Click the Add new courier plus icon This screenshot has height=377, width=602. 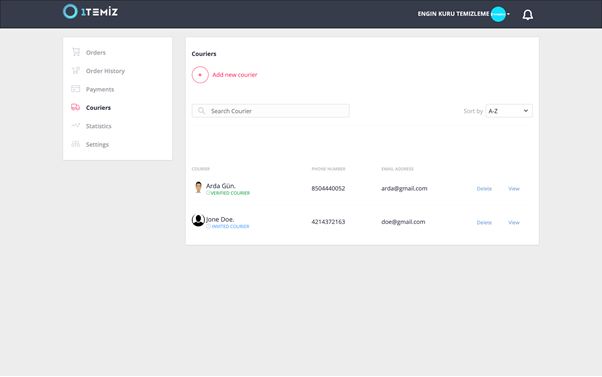[x=200, y=75]
